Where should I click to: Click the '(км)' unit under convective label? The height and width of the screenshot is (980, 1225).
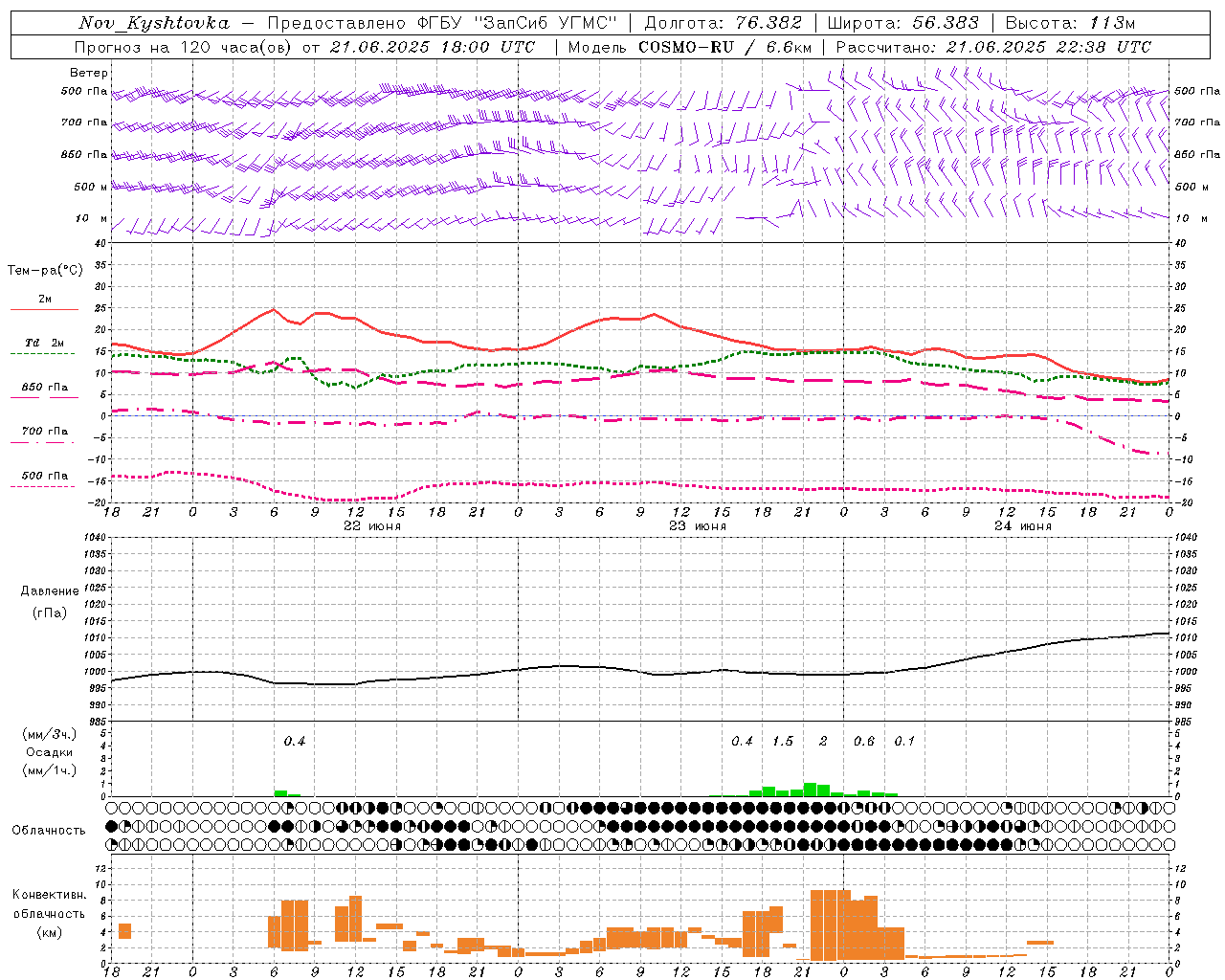point(49,932)
